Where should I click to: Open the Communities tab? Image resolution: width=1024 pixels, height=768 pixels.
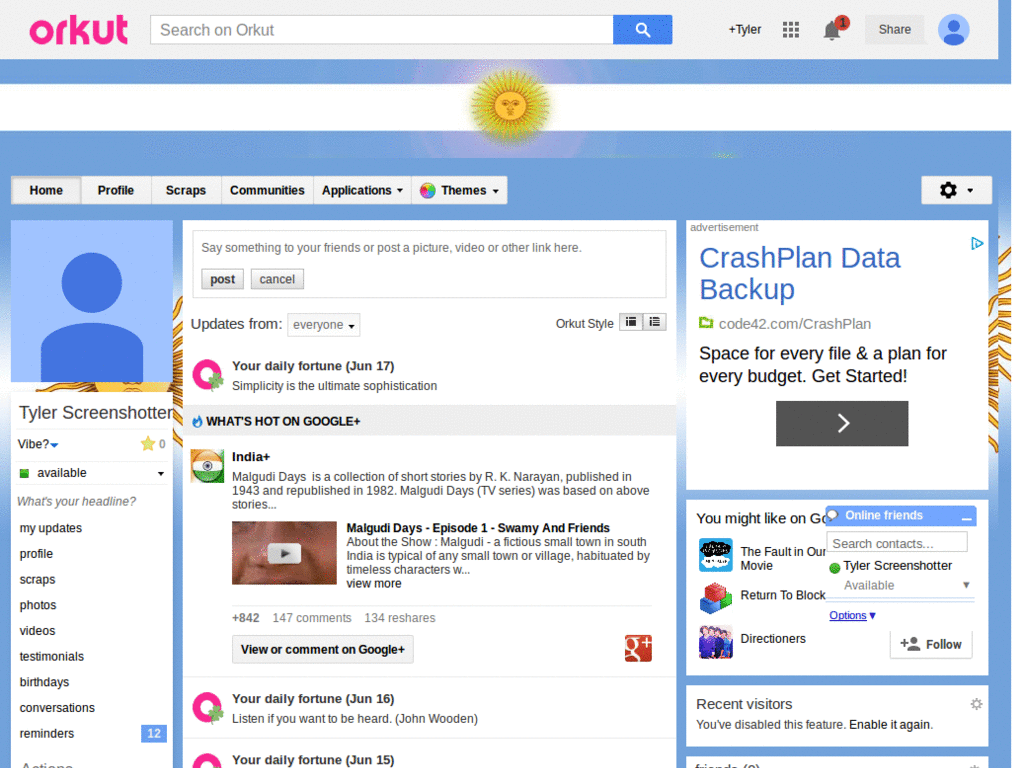click(267, 190)
